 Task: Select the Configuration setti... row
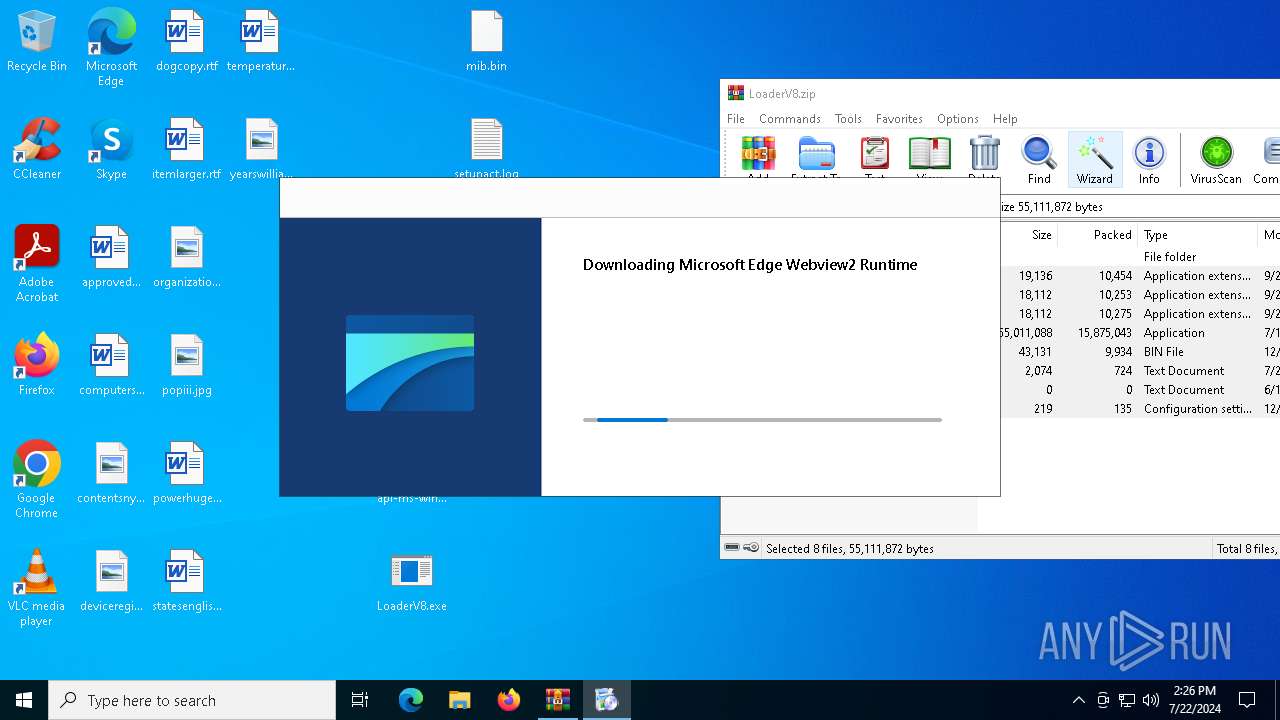click(1140, 409)
